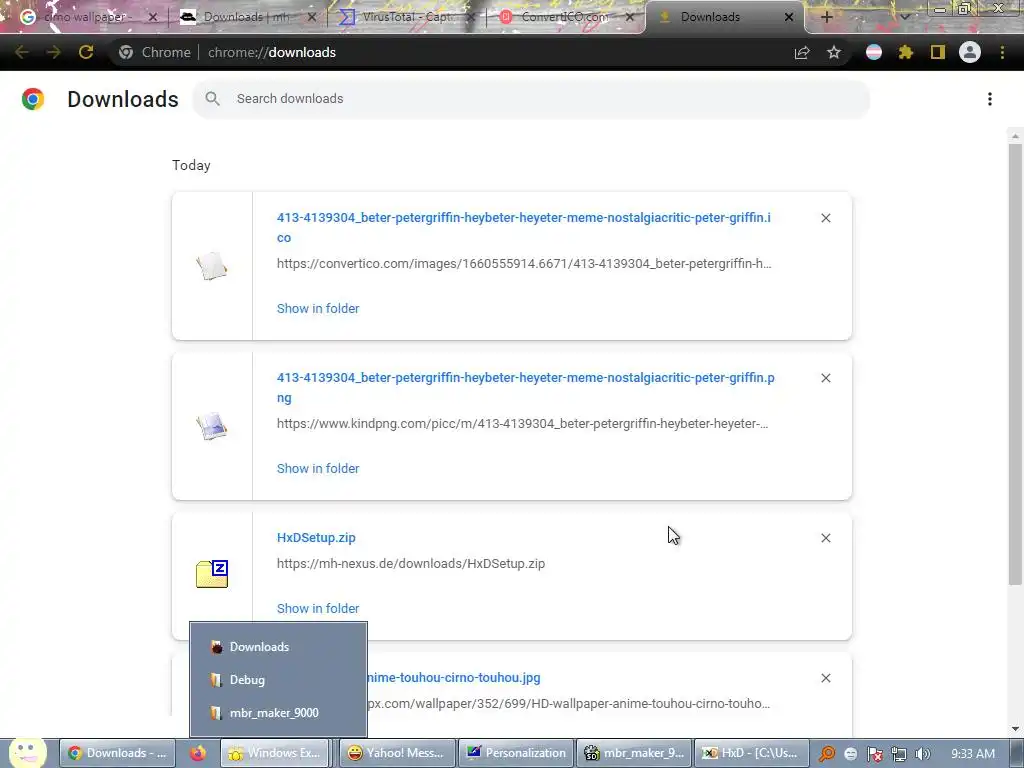
Task: Launch Firefox from the taskbar
Action: point(198,753)
